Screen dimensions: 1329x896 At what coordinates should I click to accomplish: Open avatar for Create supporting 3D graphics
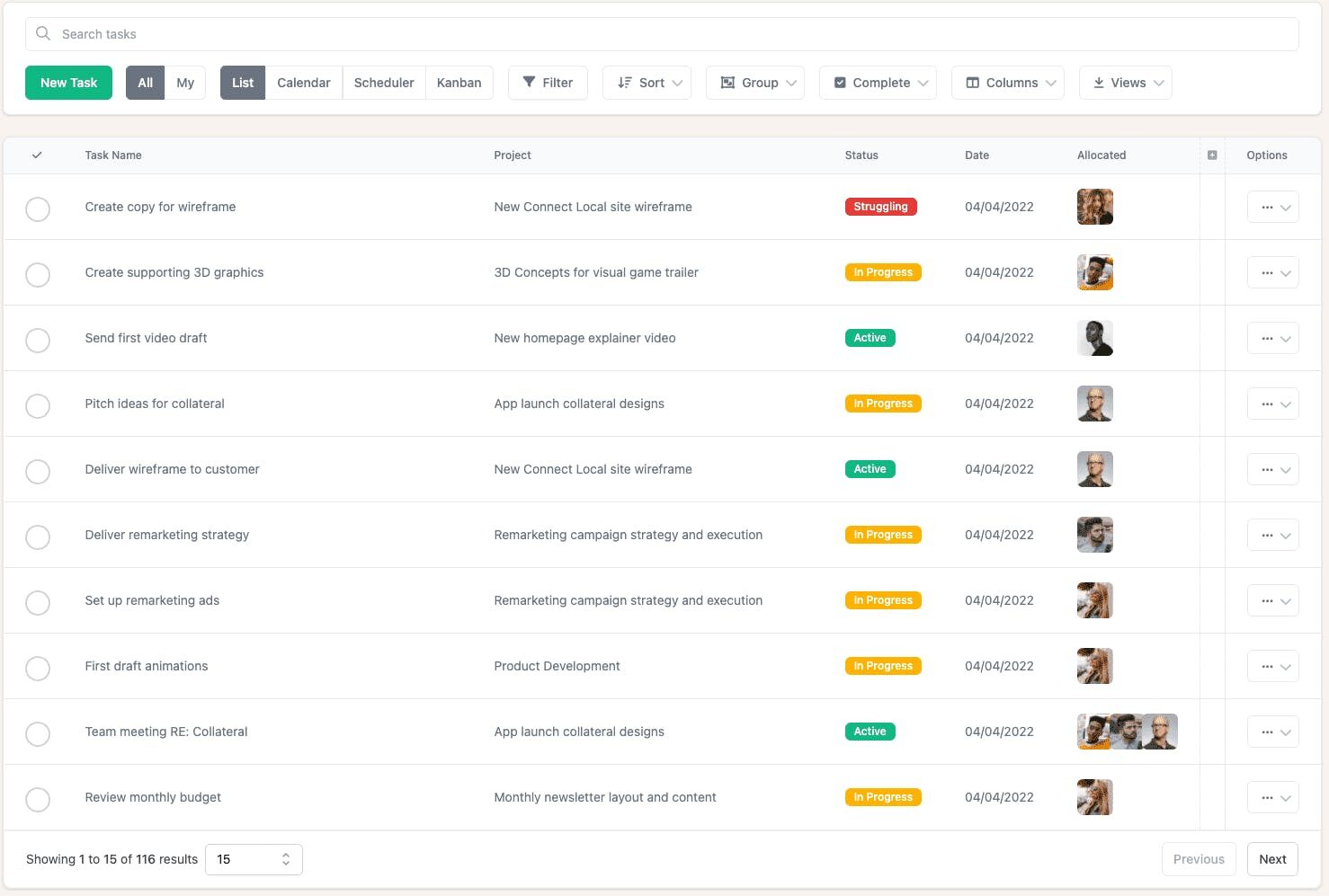click(1095, 272)
